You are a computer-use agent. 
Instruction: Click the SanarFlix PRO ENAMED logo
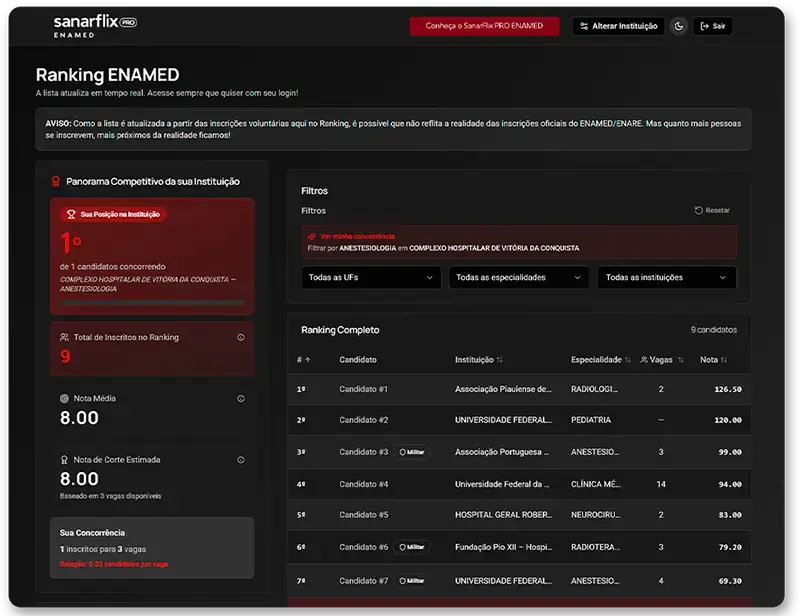tap(95, 27)
